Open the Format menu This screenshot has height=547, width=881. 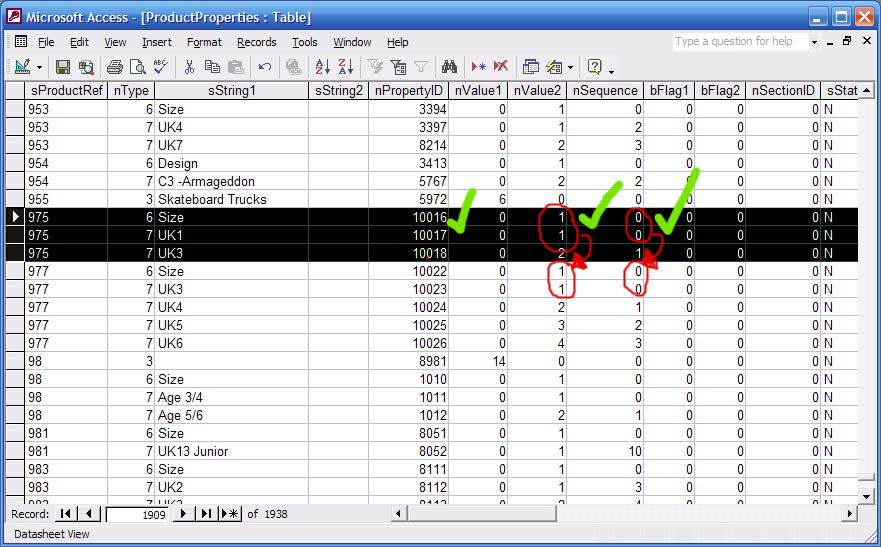pyautogui.click(x=204, y=42)
